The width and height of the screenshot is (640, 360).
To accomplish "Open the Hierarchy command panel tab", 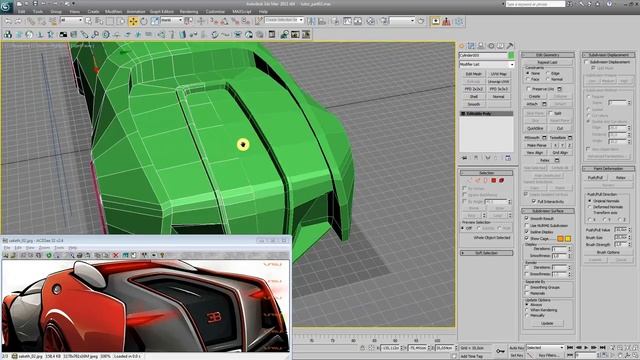I will coord(481,46).
